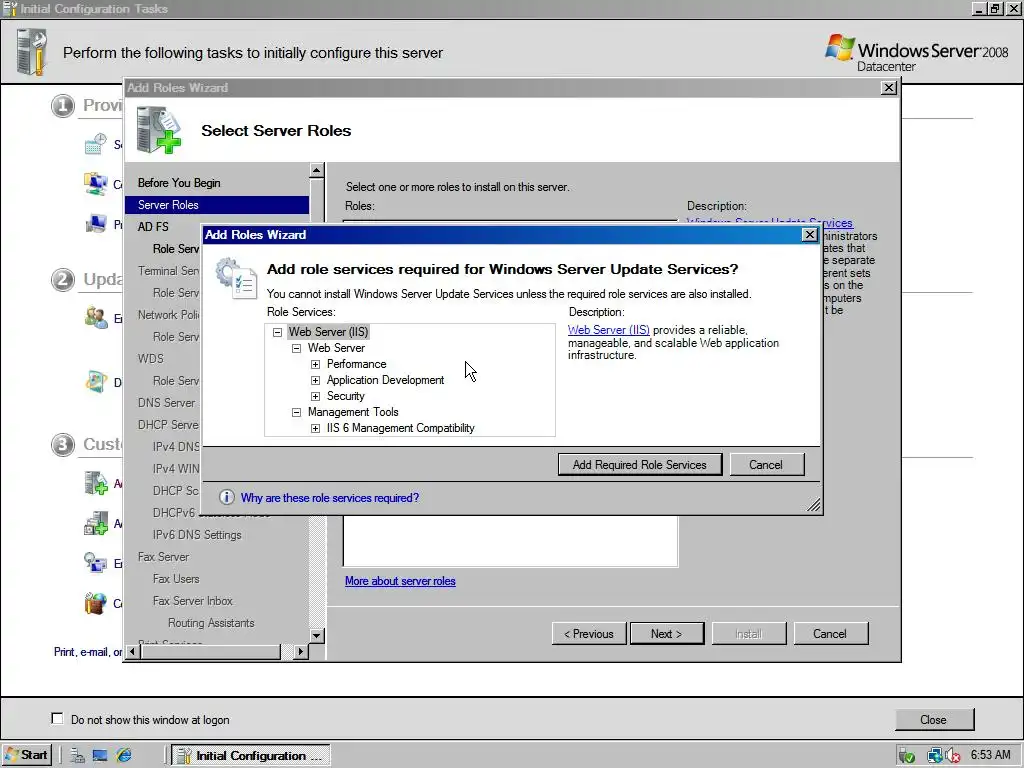Close the inner Add Roles Wizard dialog

[809, 234]
